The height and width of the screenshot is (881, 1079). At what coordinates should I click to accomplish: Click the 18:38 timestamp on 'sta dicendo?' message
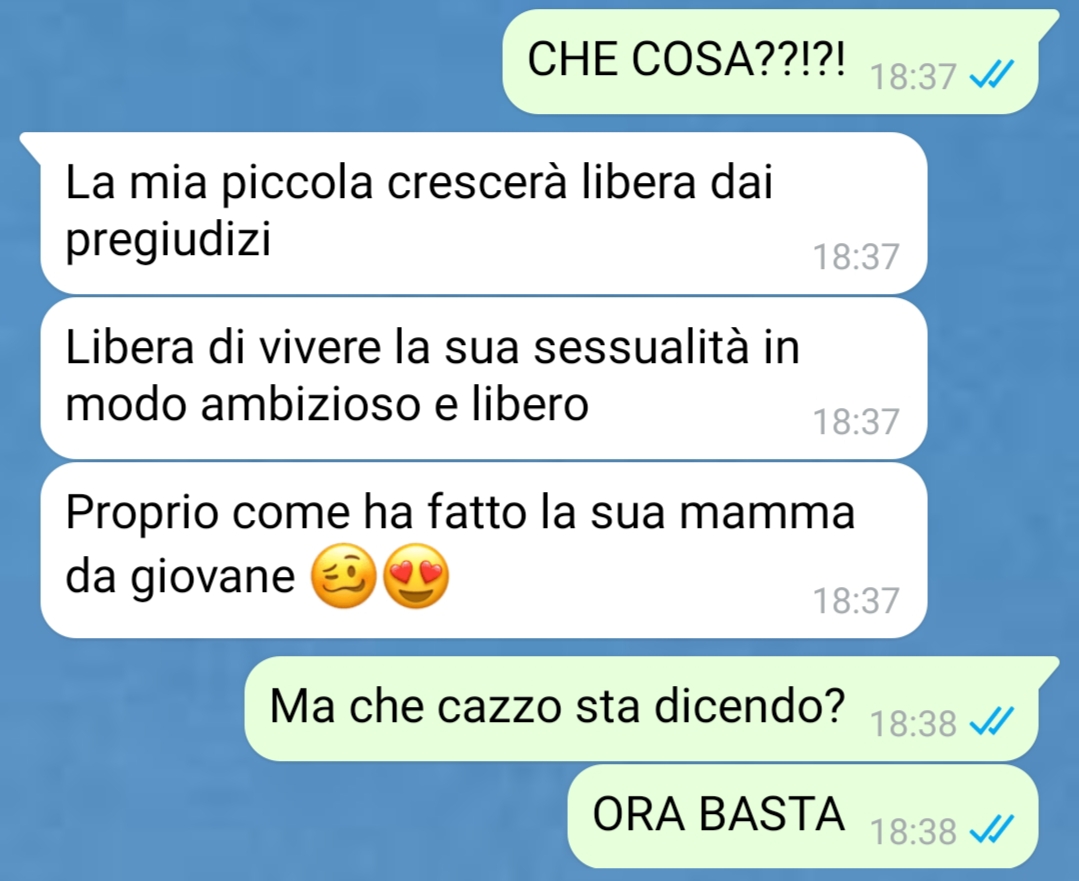913,724
